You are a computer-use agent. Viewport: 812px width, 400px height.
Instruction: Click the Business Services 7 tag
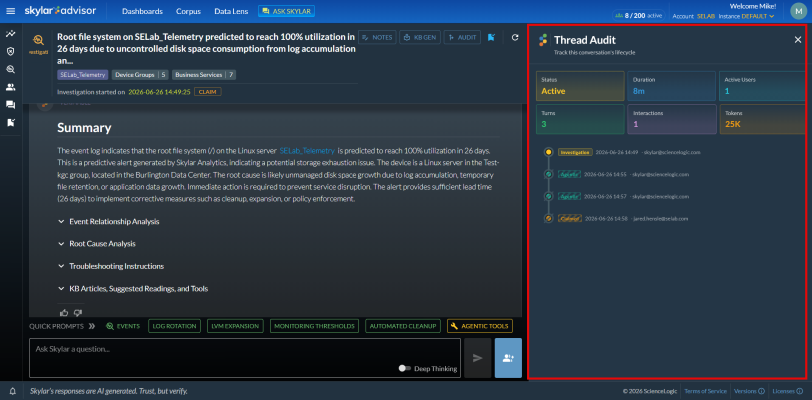[x=204, y=75]
